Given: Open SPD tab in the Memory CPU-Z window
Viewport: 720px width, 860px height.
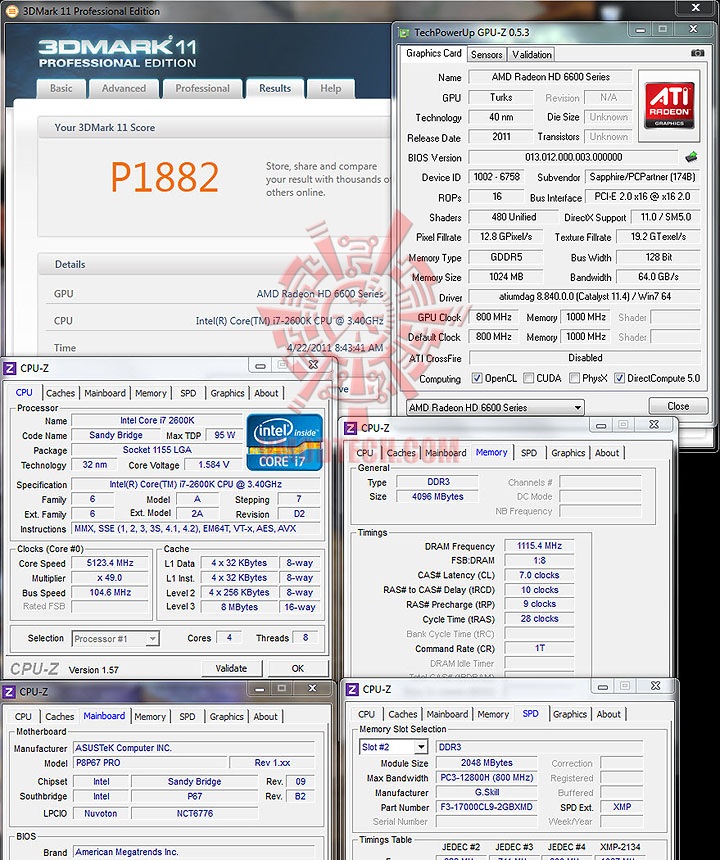Looking at the screenshot, I should pyautogui.click(x=529, y=453).
